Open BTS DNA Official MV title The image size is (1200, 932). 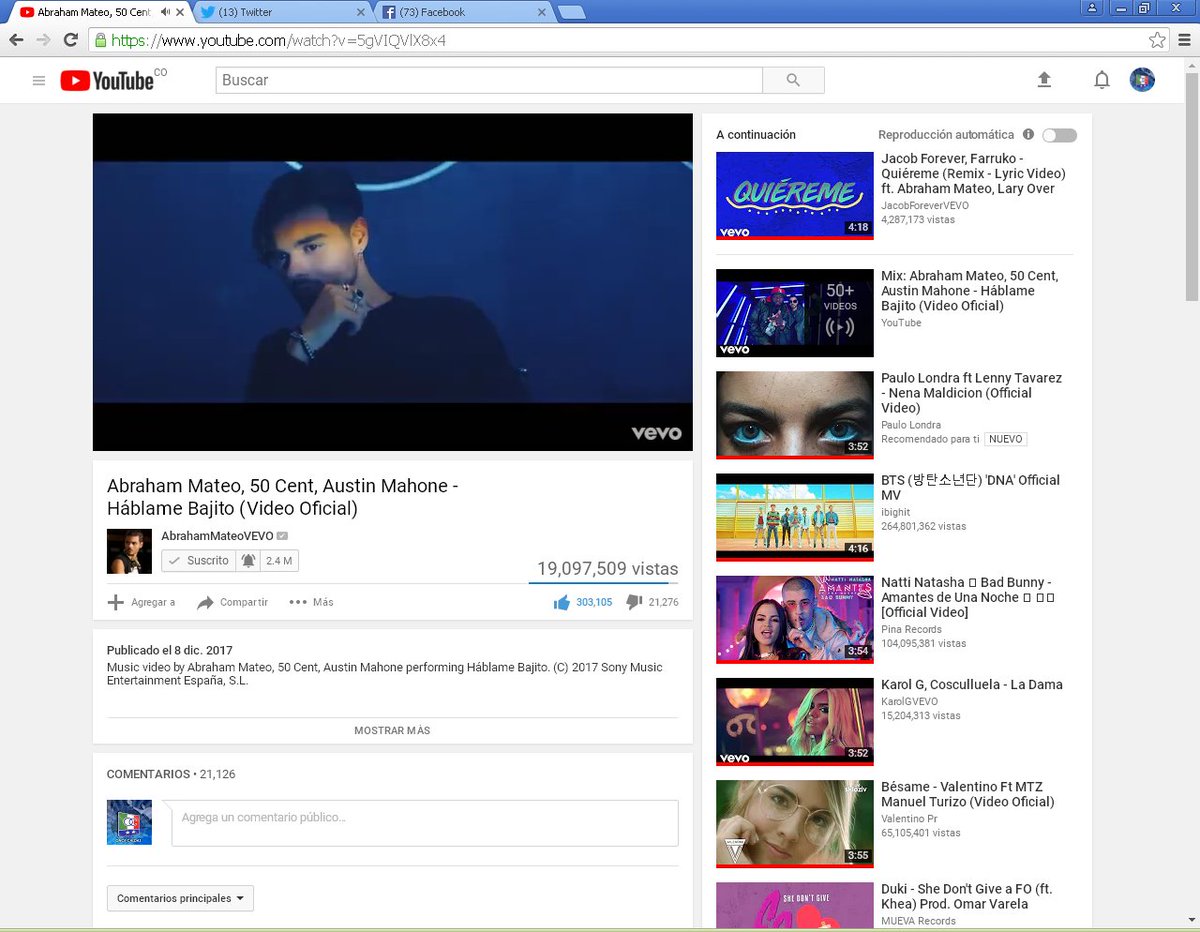(x=970, y=487)
